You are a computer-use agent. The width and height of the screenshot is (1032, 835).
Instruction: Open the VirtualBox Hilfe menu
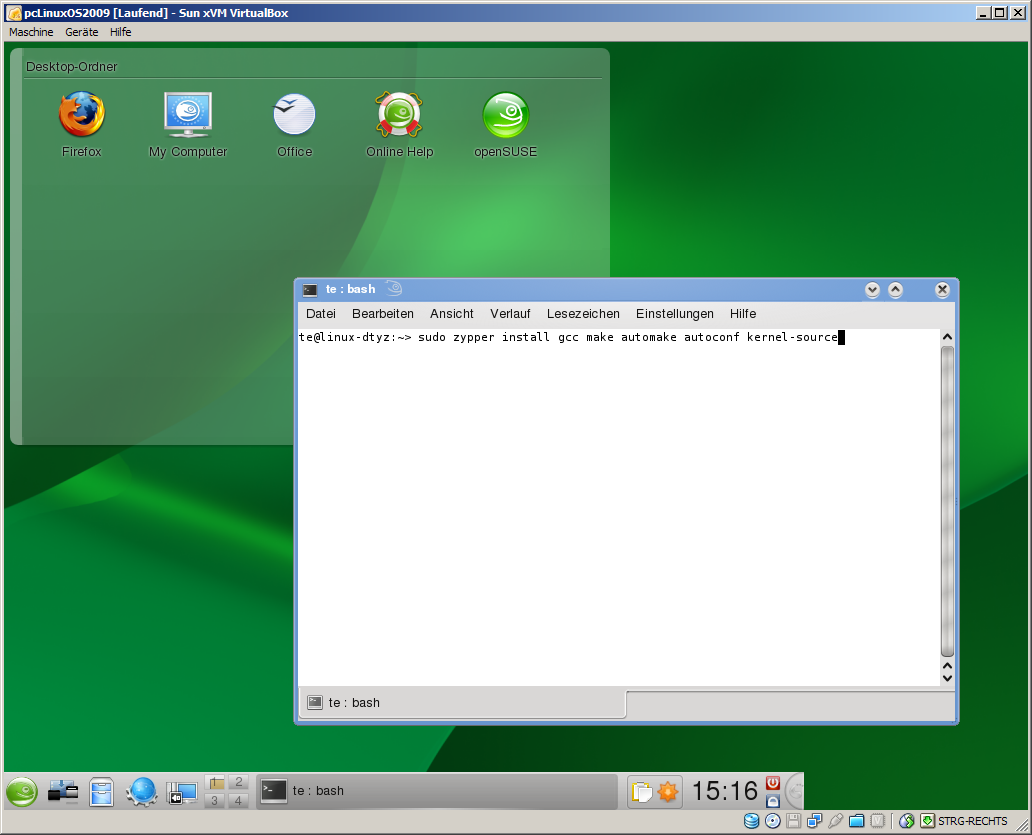click(120, 32)
